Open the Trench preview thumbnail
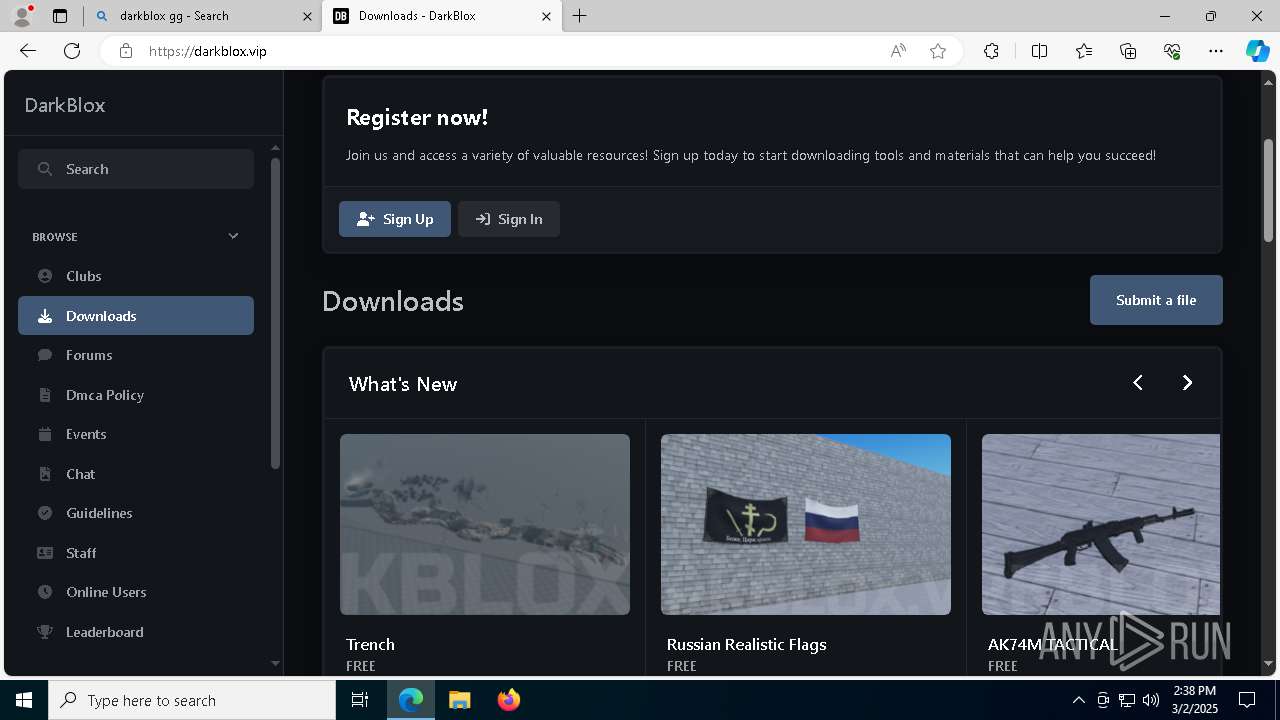The image size is (1280, 720). [485, 524]
